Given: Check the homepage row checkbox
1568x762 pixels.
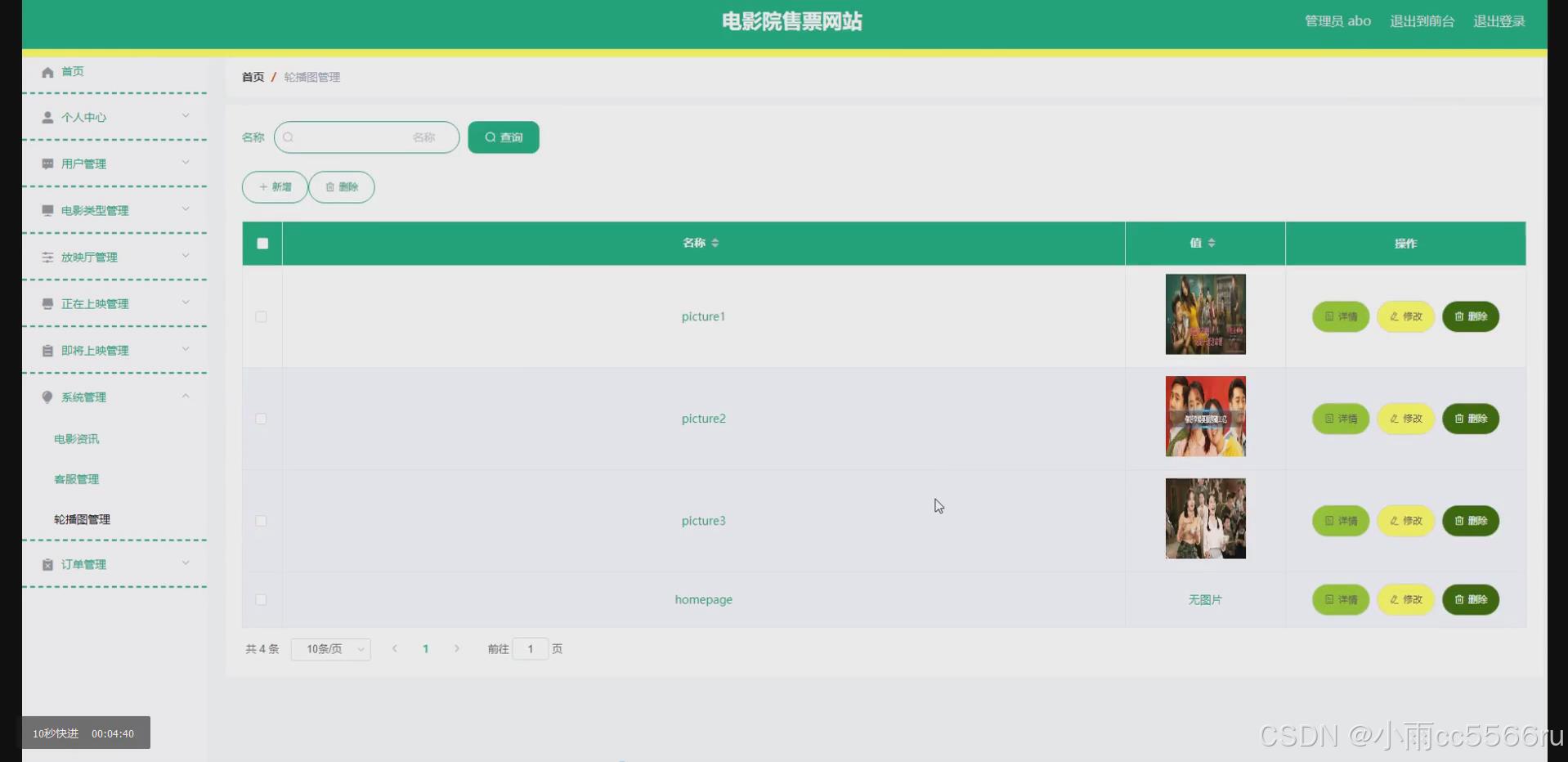Looking at the screenshot, I should 262,599.
